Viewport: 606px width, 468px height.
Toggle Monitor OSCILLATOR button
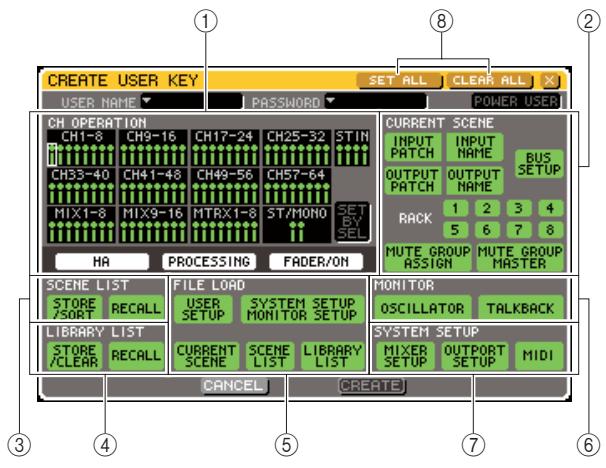[x=423, y=308]
